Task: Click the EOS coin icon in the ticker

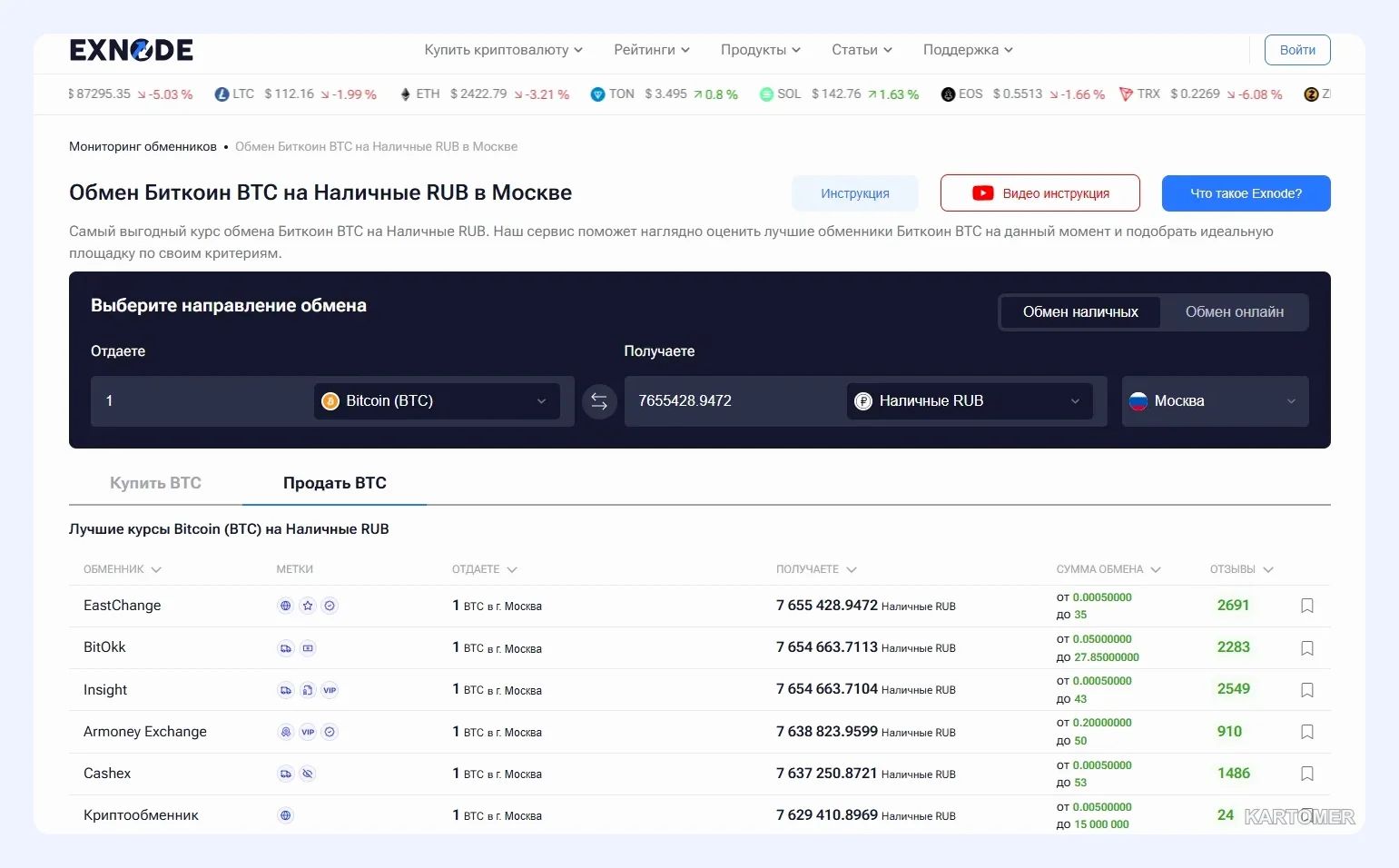Action: (x=948, y=94)
